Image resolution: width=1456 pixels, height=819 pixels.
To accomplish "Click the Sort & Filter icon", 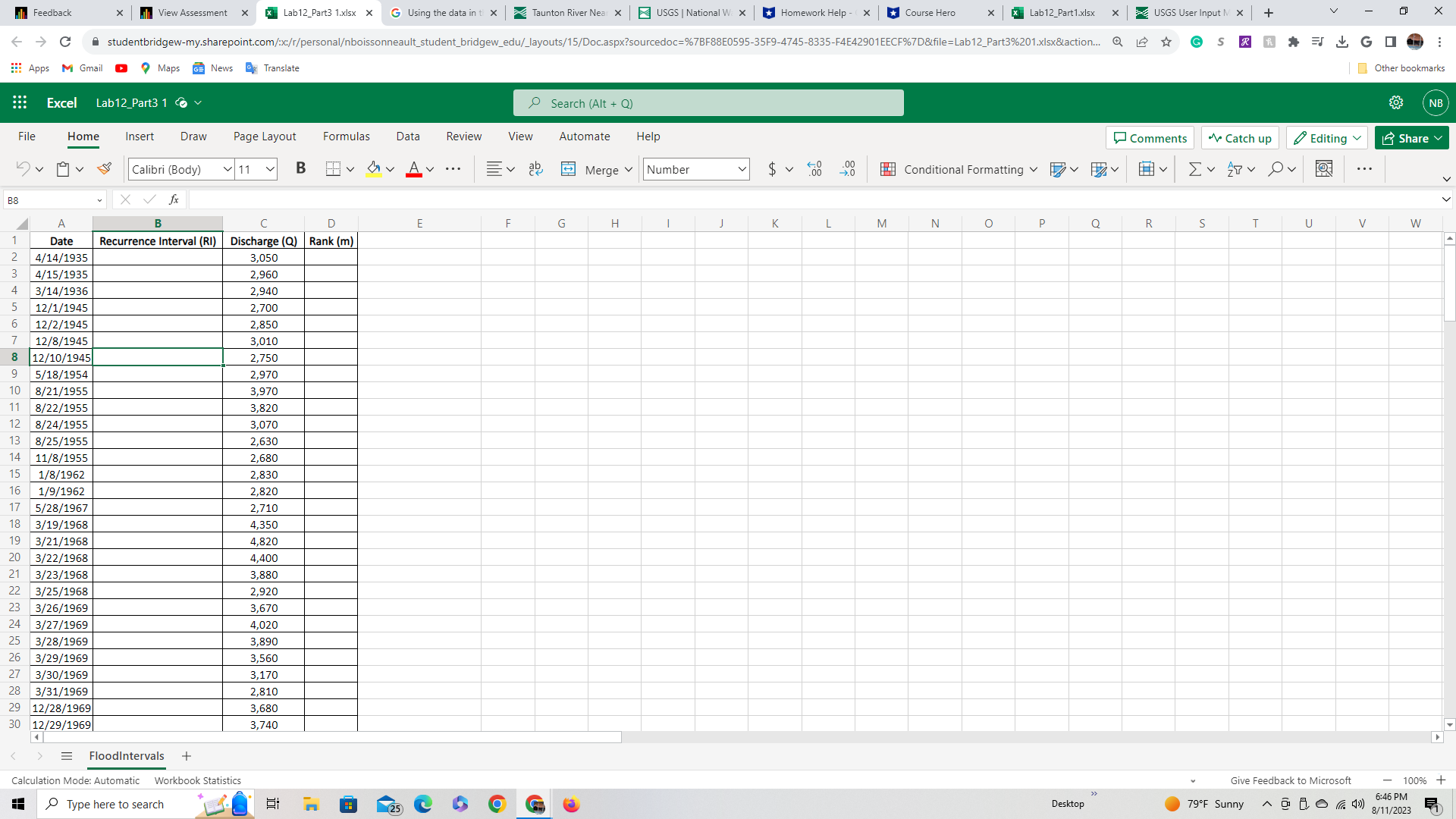I will point(1235,169).
